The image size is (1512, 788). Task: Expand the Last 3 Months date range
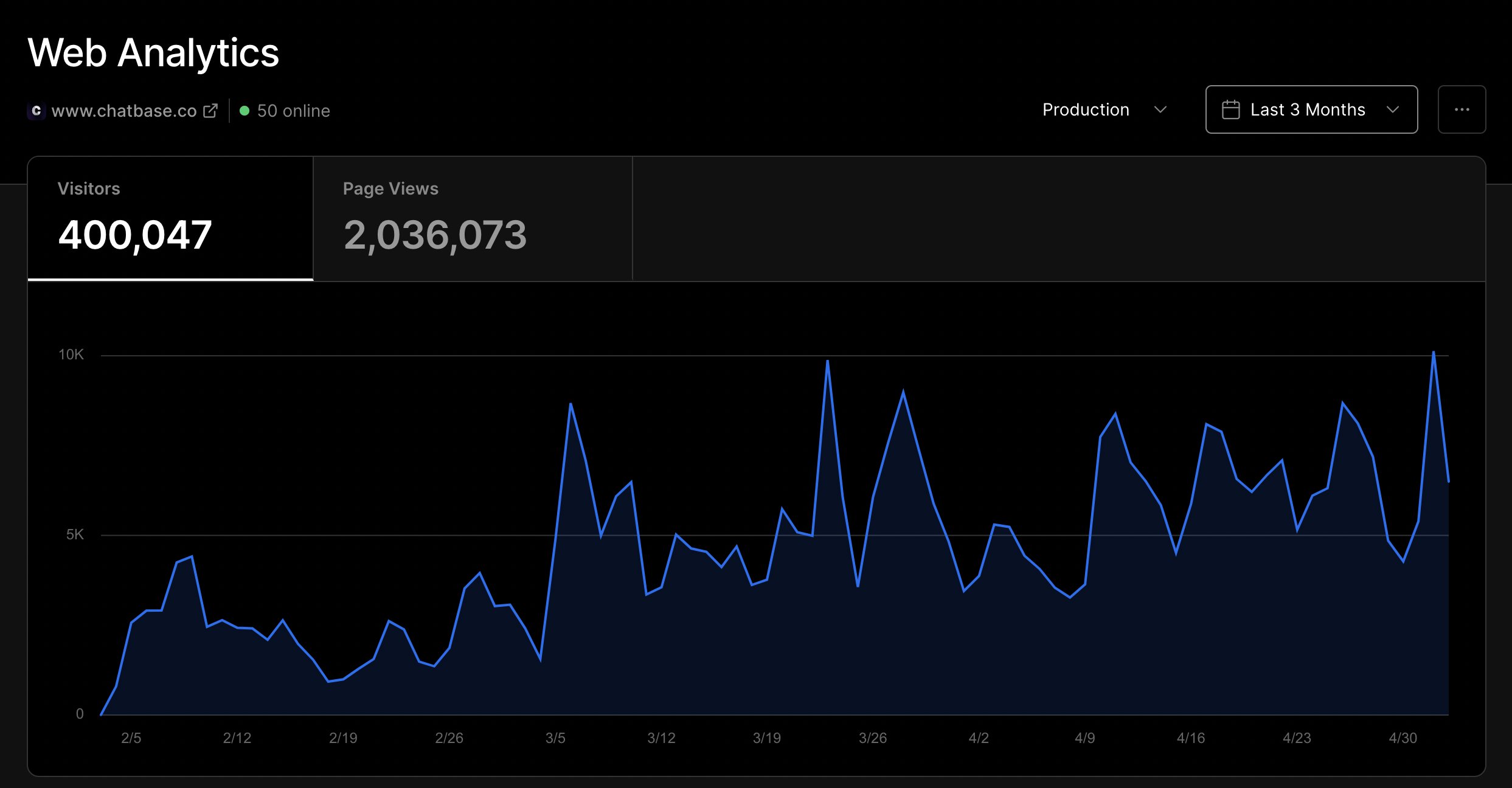(1308, 110)
